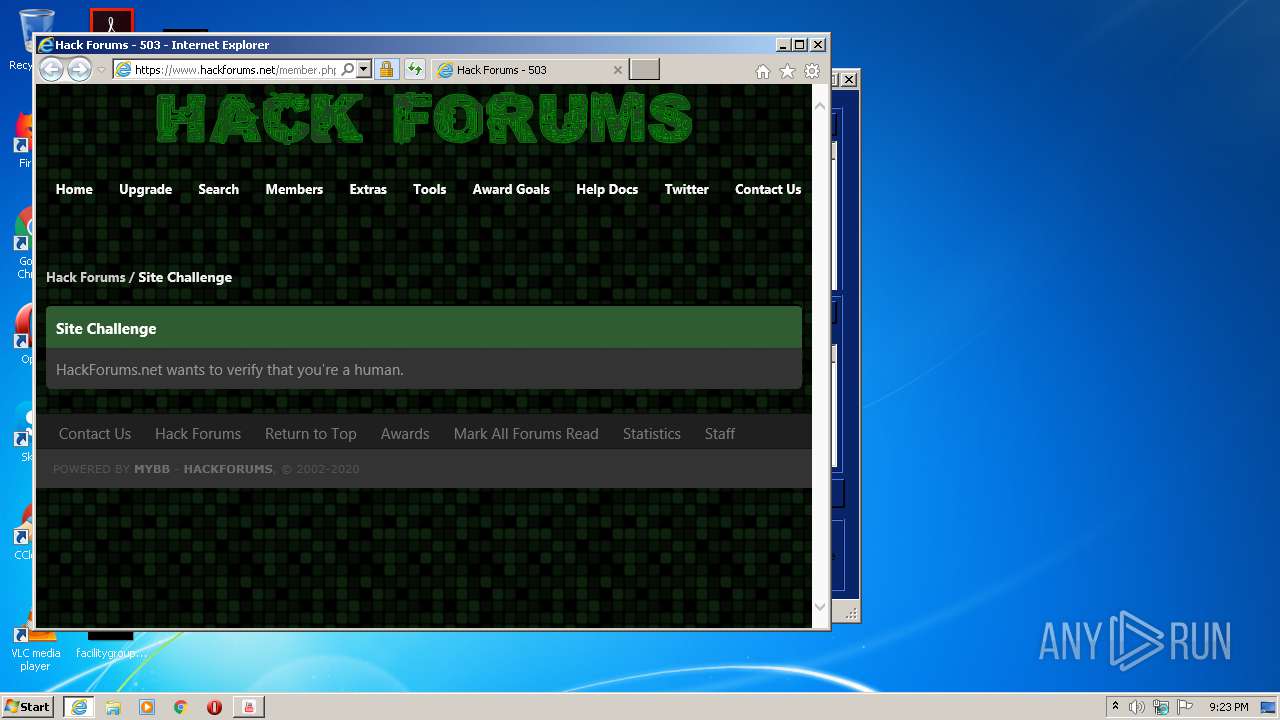This screenshot has height=720, width=1280.
Task: Open the Internet Explorer Home icon
Action: pos(763,71)
